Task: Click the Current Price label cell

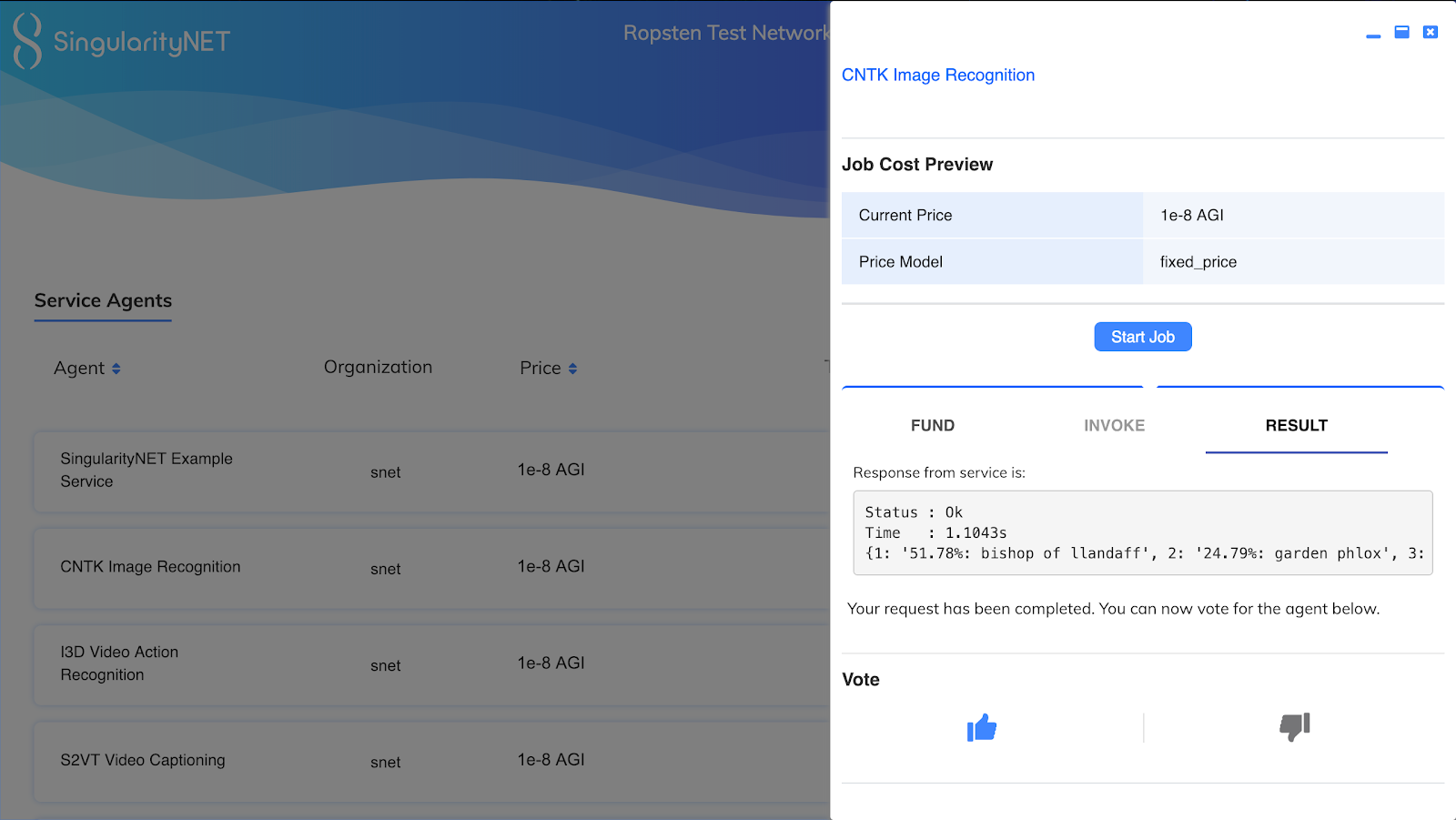Action: 992,215
